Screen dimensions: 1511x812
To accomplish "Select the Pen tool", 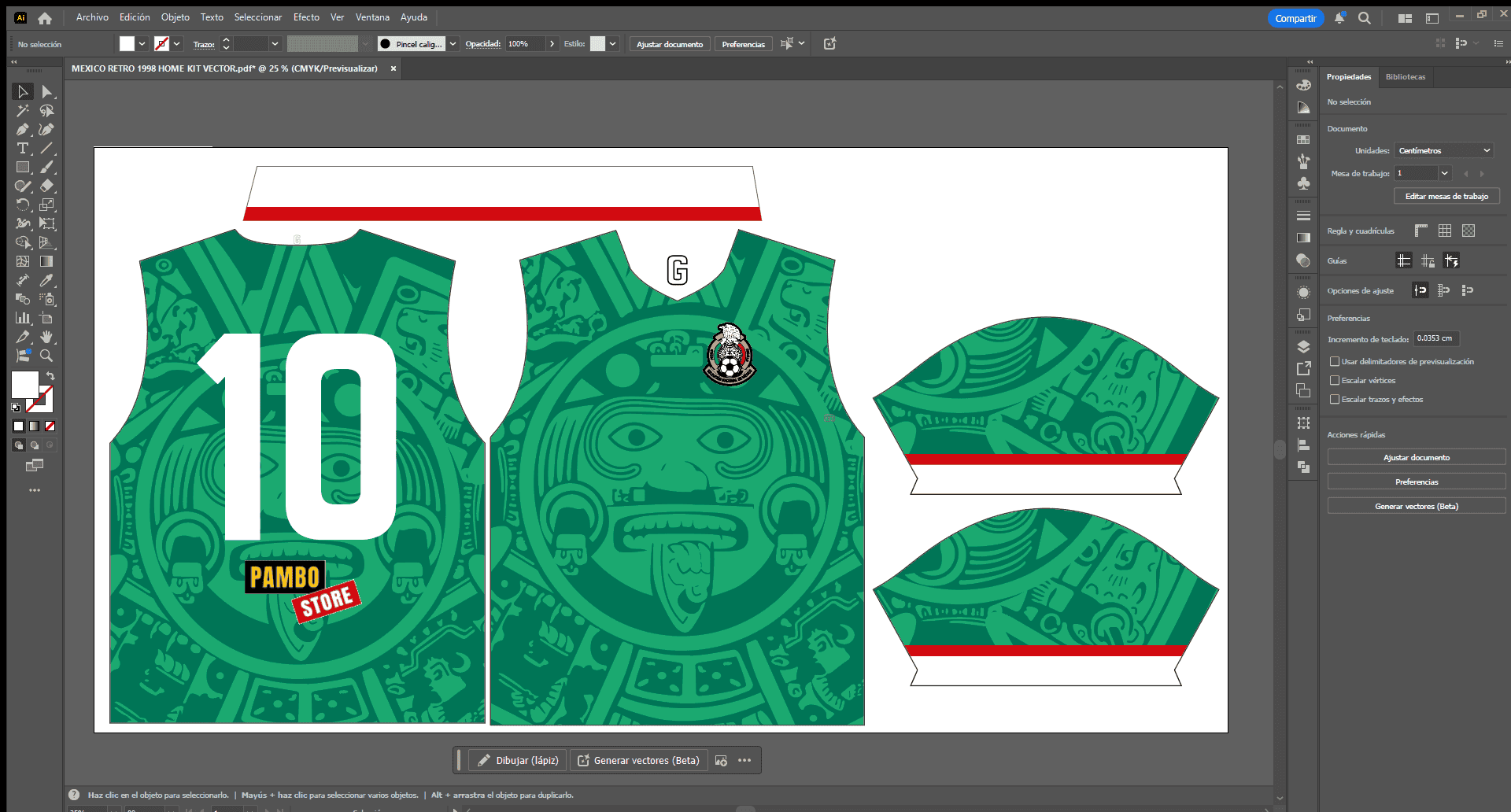I will (x=23, y=130).
